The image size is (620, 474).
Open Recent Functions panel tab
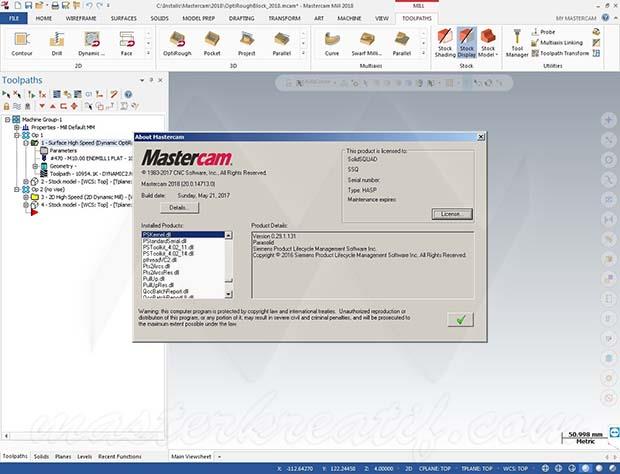click(119, 457)
